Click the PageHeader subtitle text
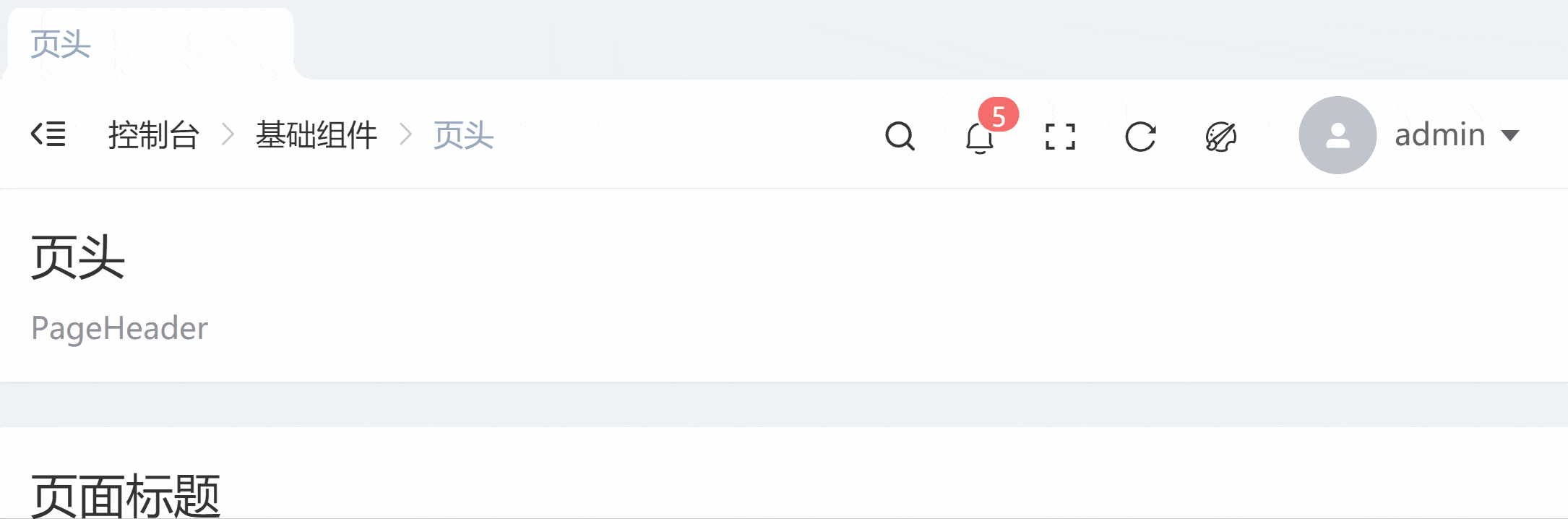Viewport: 1568px width, 519px height. (x=119, y=328)
